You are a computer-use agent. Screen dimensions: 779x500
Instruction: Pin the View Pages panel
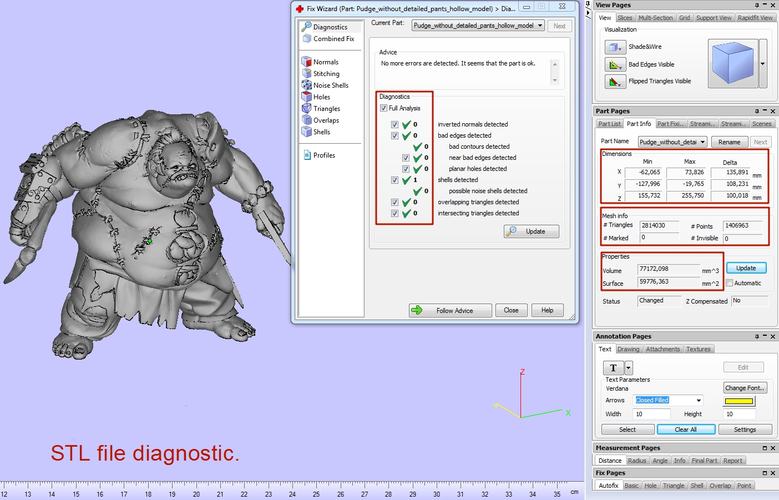(x=757, y=5)
